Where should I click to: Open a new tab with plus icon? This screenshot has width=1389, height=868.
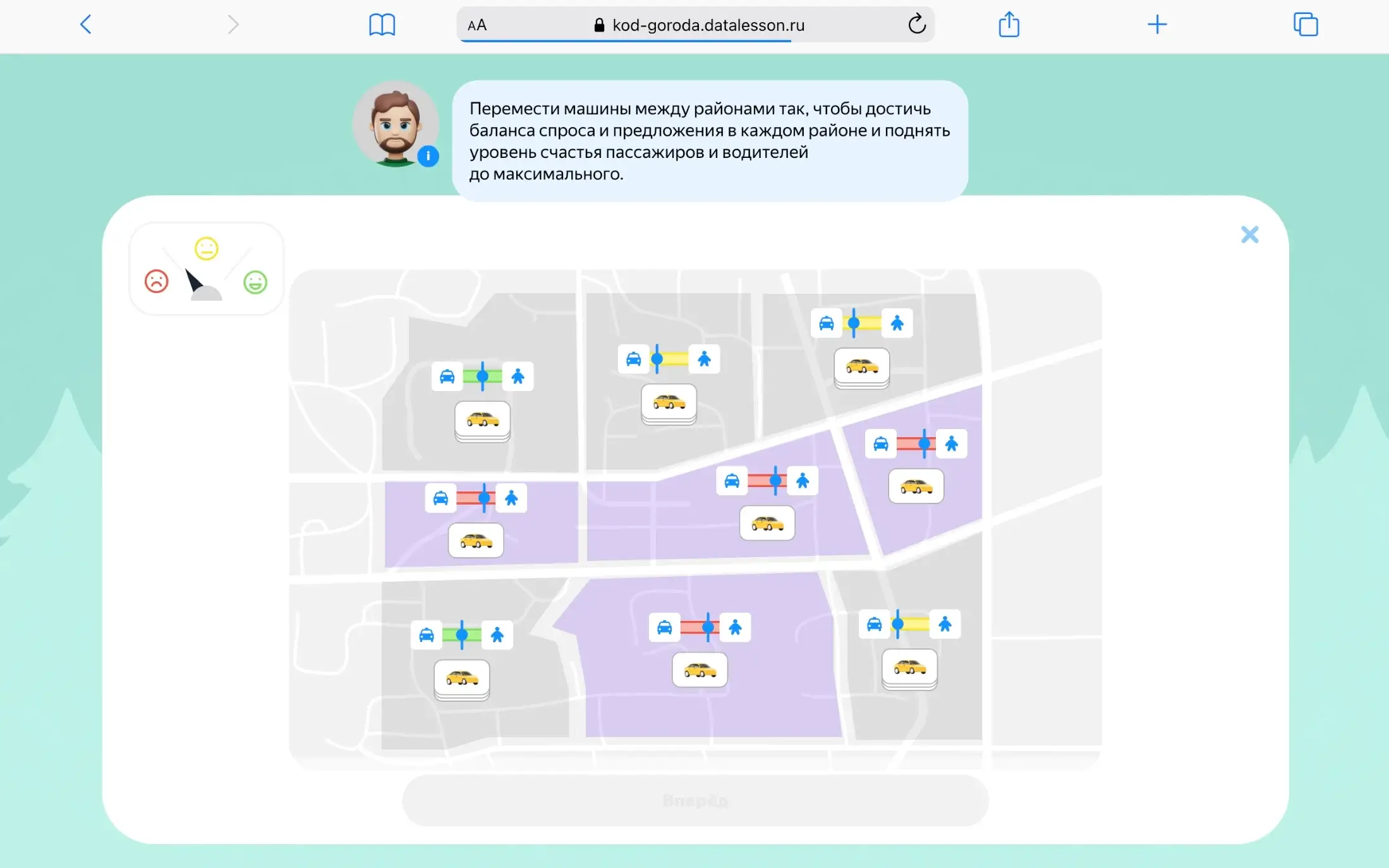(1156, 25)
